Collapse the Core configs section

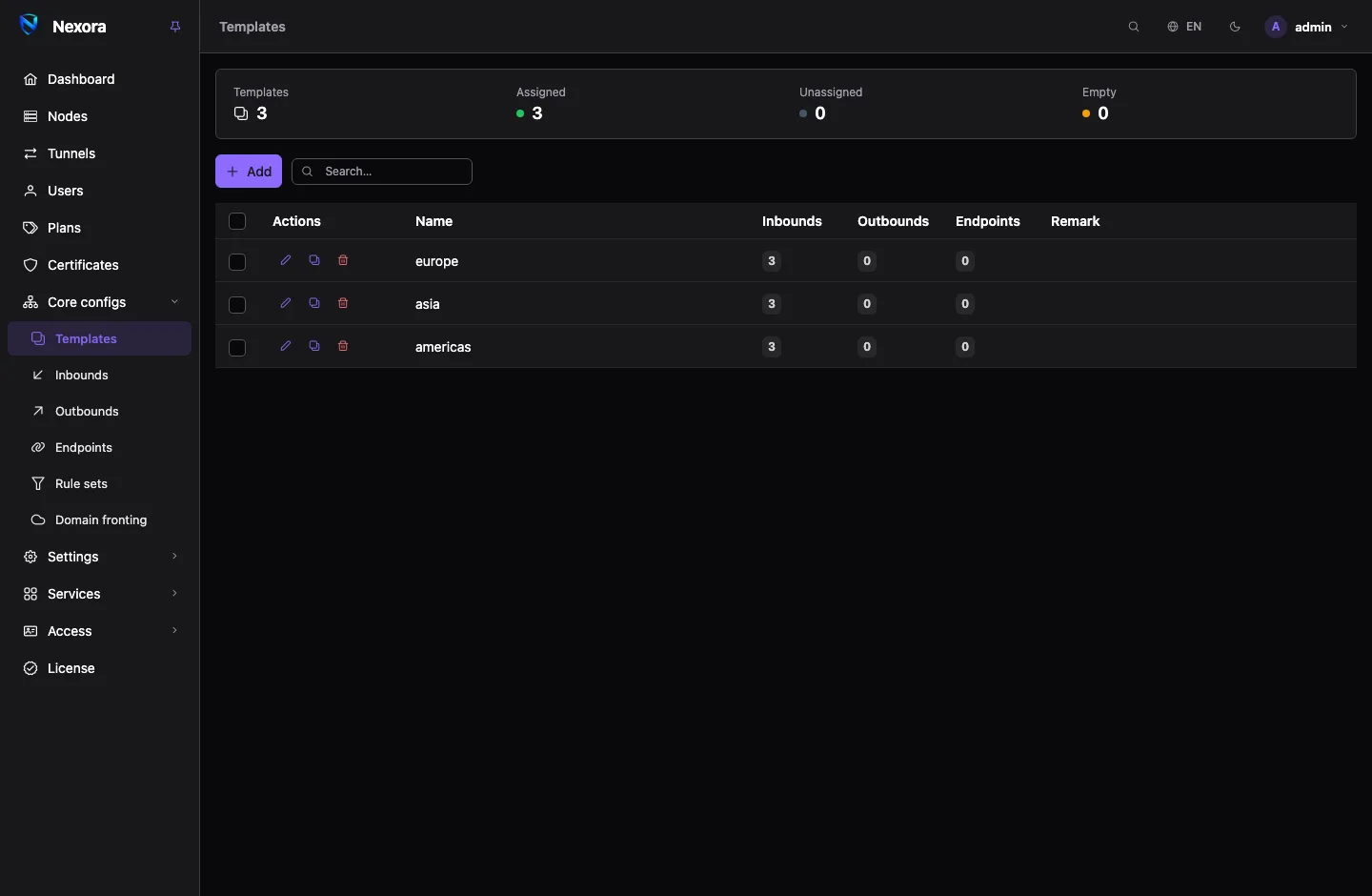(100, 302)
